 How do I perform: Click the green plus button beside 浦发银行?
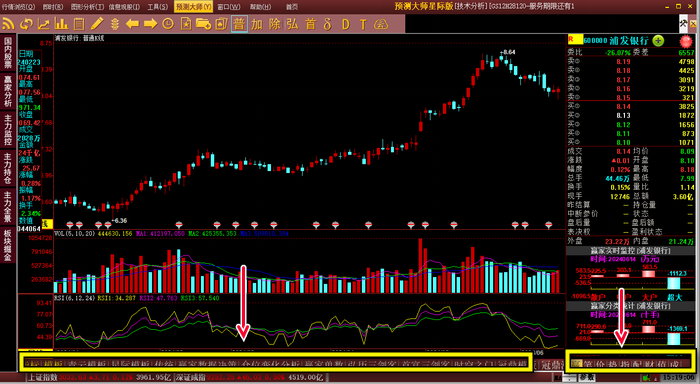click(658, 41)
